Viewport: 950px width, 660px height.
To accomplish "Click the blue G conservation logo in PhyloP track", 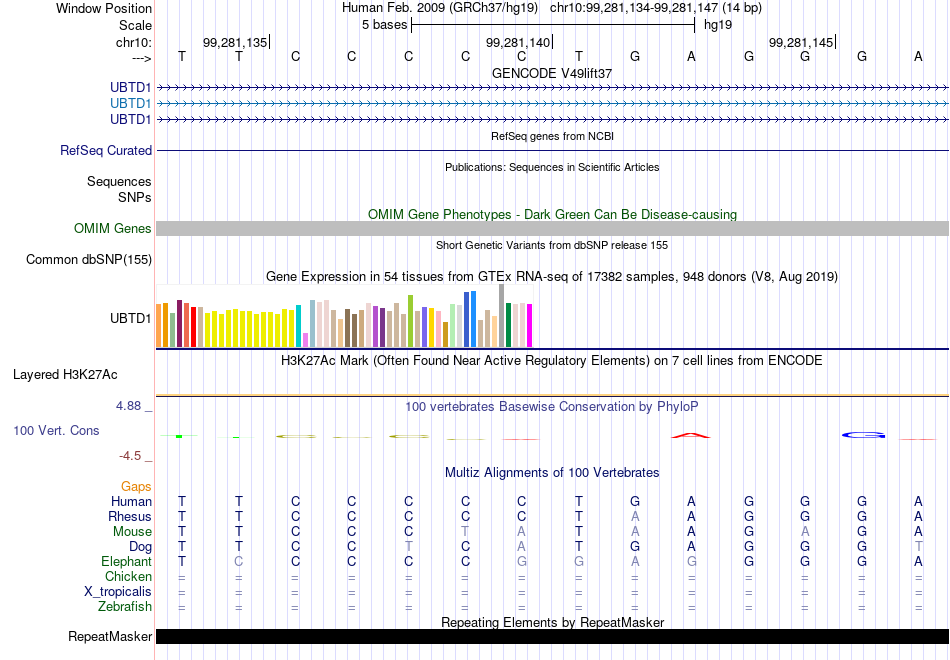I will tap(863, 435).
